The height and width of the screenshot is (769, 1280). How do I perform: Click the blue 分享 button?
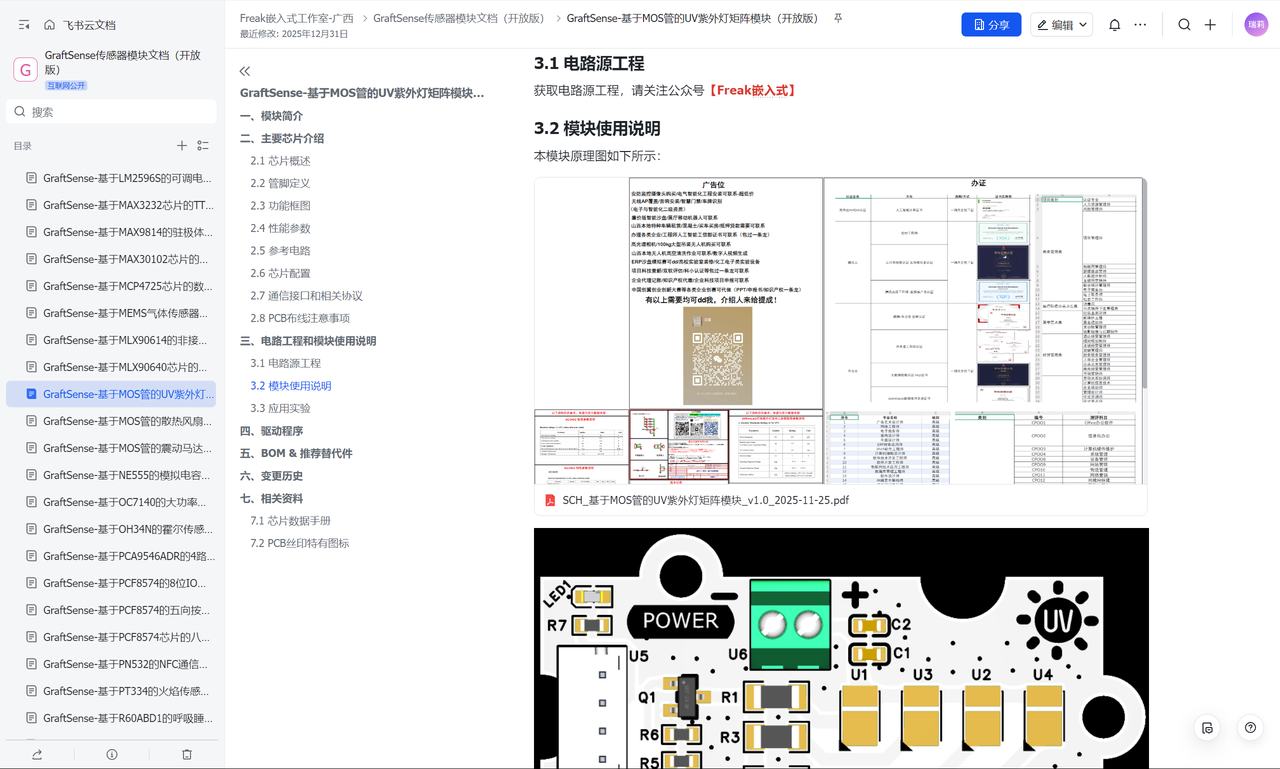991,25
